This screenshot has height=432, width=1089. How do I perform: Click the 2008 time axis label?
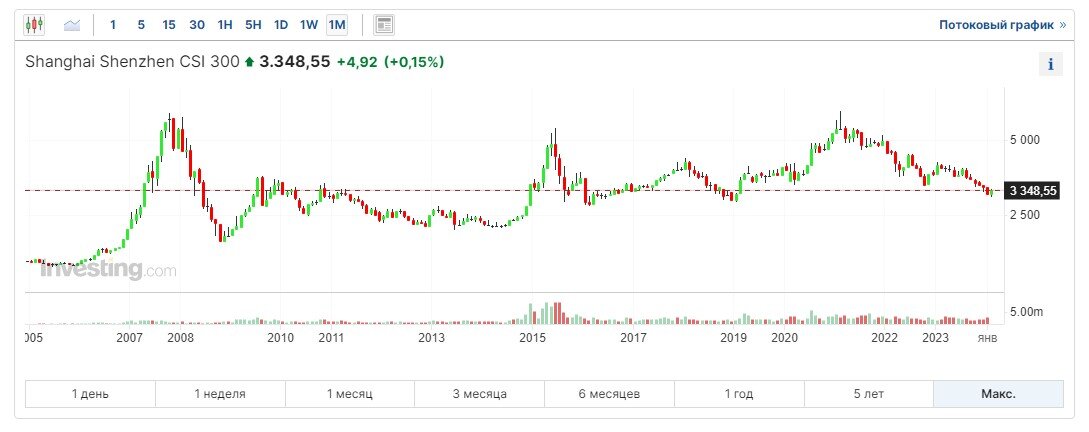coord(181,338)
